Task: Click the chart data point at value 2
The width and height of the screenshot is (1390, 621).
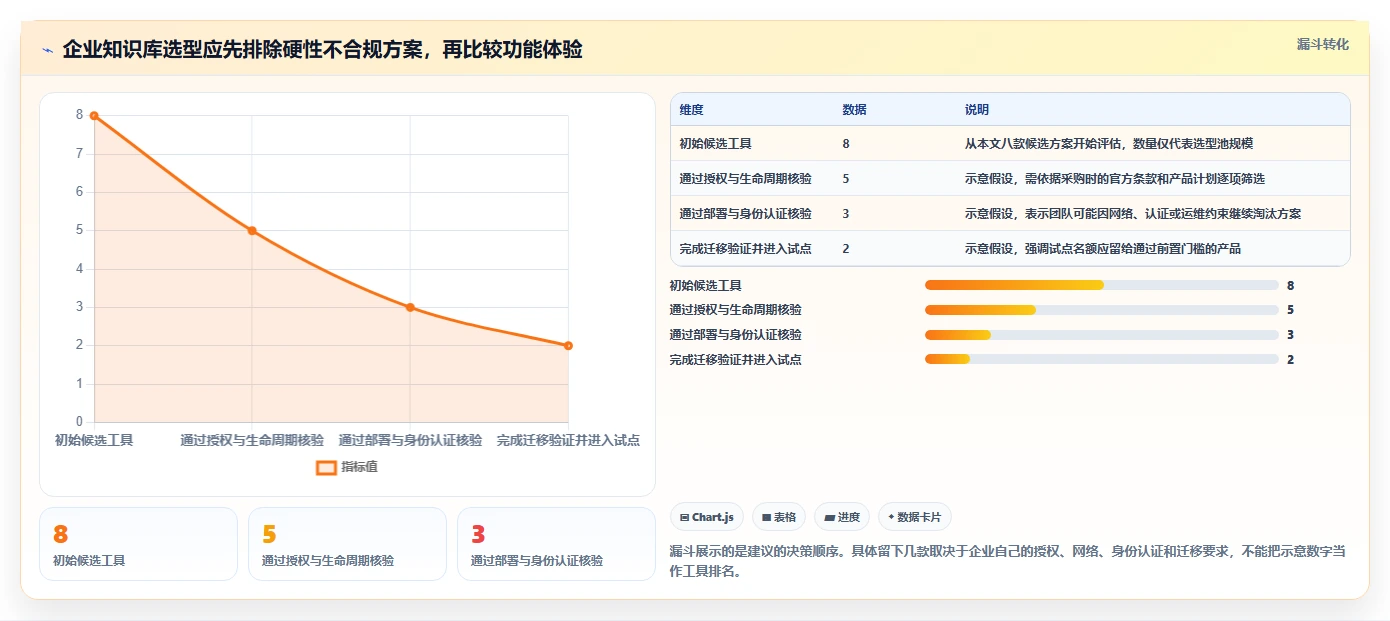Action: 568,346
